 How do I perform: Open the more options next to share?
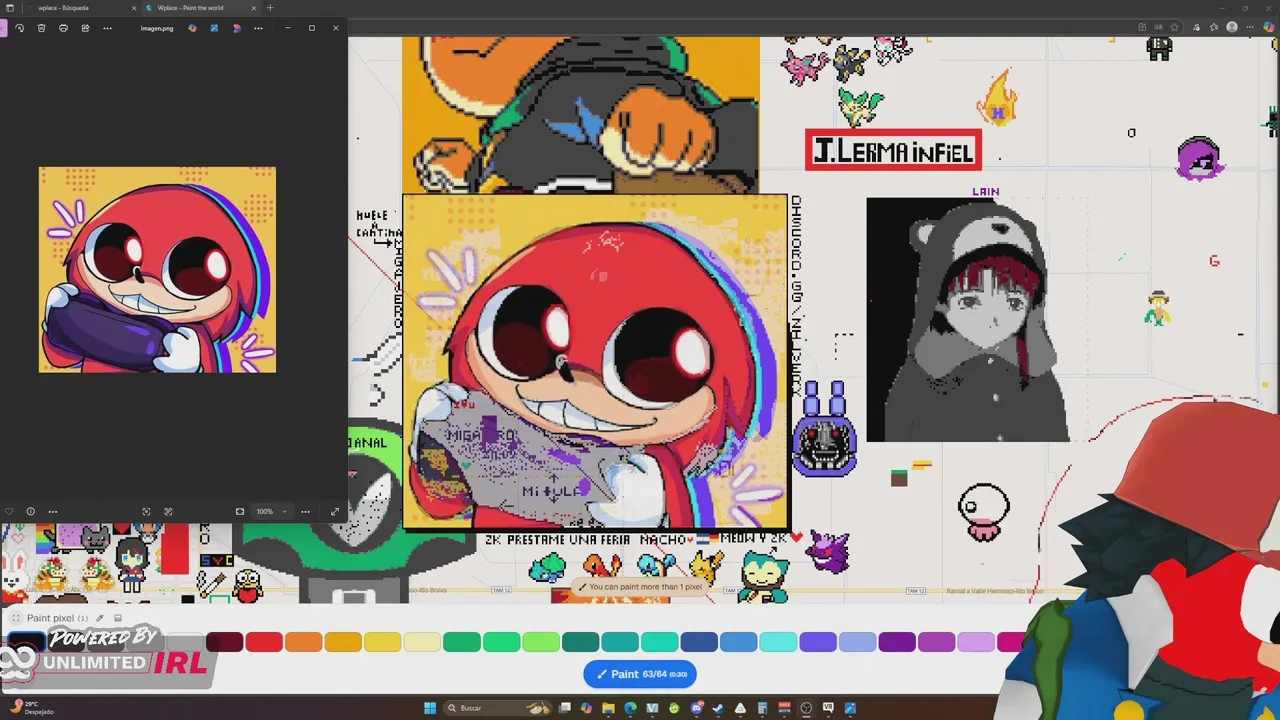(107, 28)
